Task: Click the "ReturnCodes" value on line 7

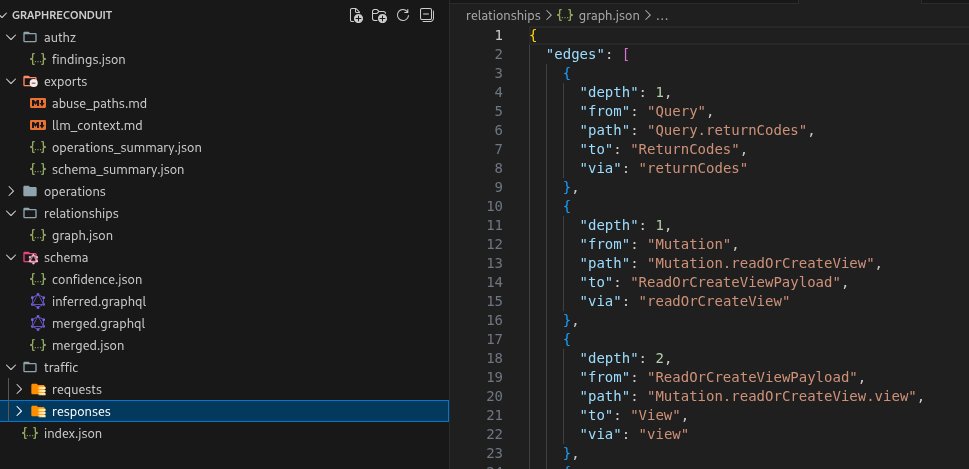Action: (685, 149)
